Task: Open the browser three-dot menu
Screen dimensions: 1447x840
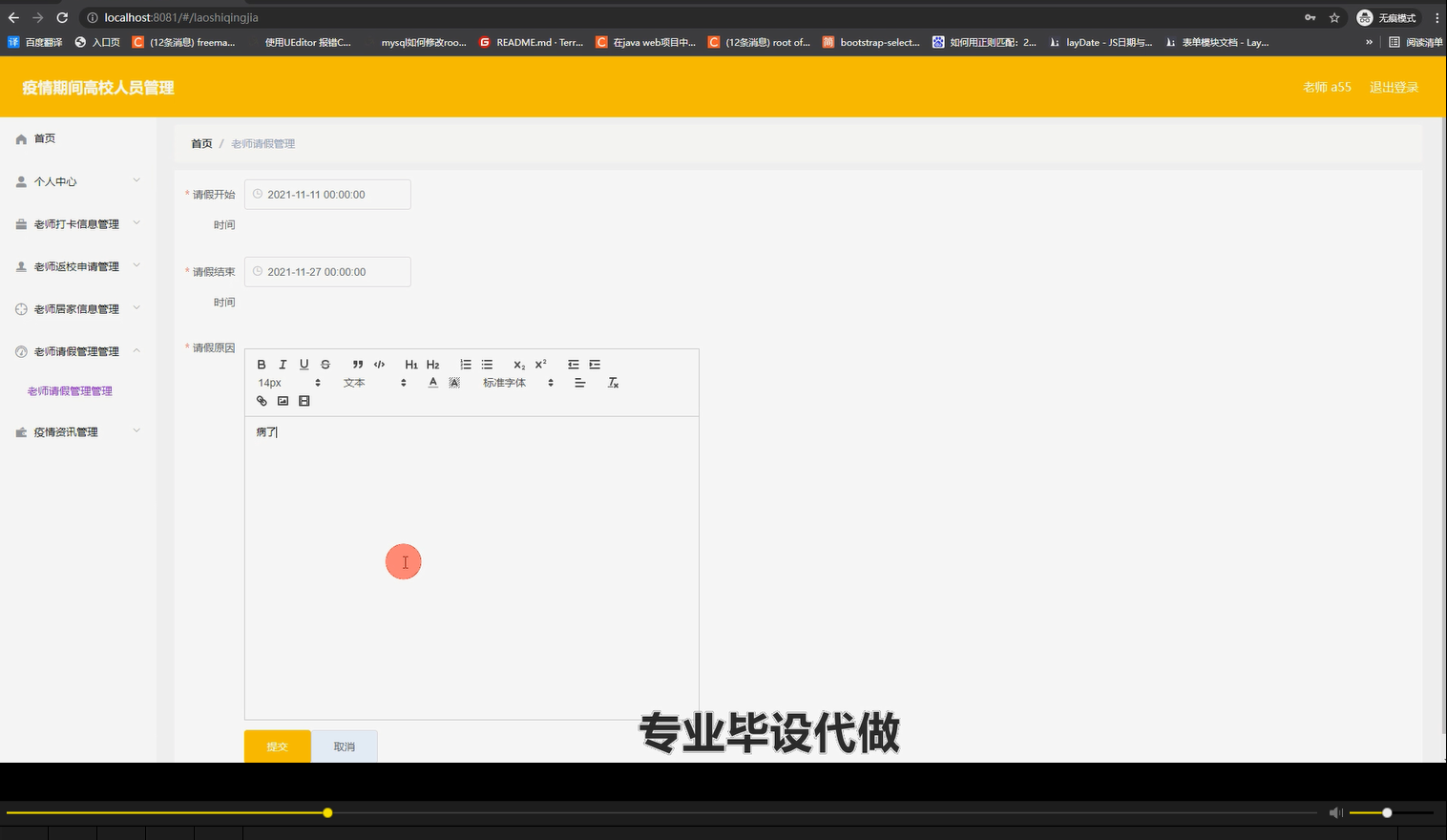Action: tap(1437, 17)
